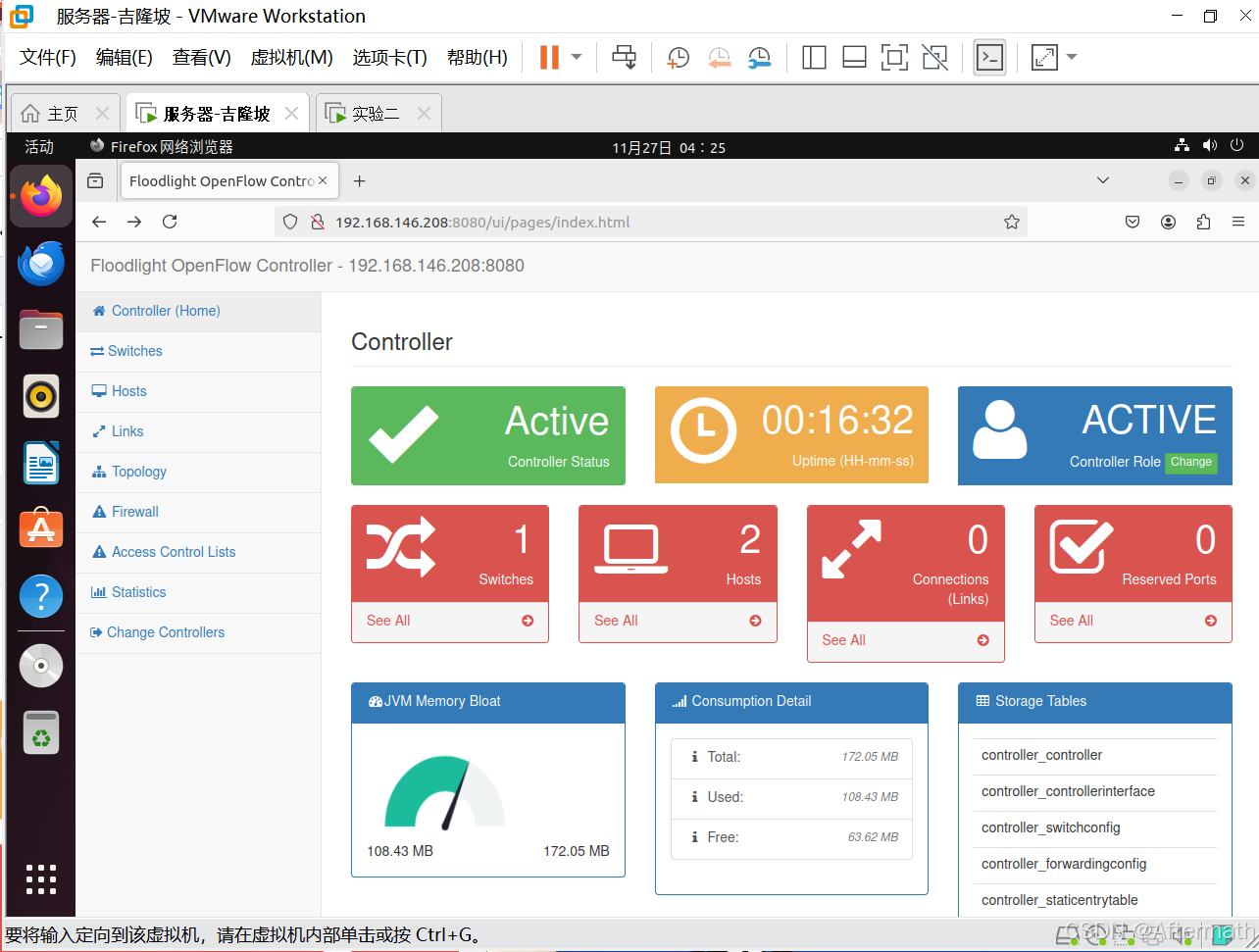Open the Help icon in the dock

(41, 595)
